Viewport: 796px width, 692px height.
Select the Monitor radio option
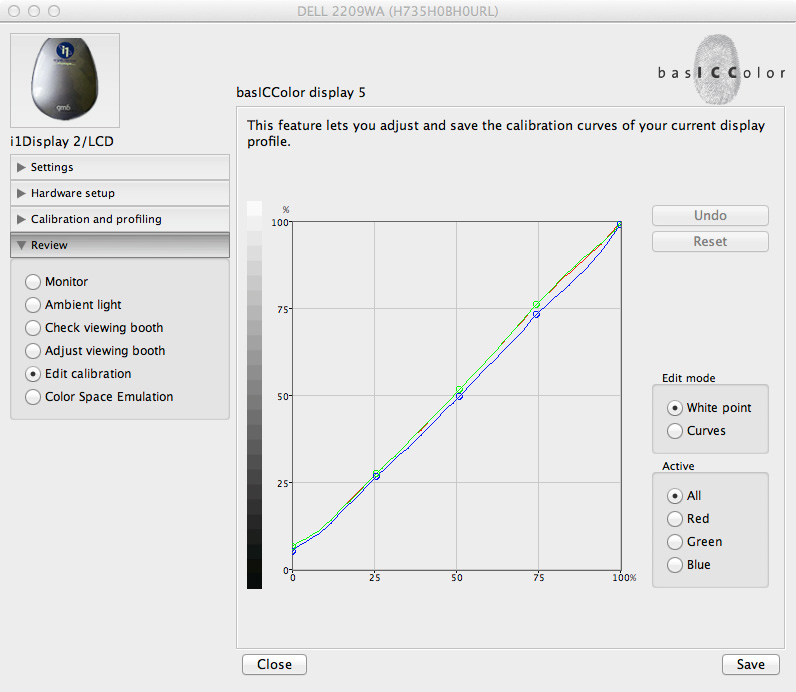[x=33, y=282]
